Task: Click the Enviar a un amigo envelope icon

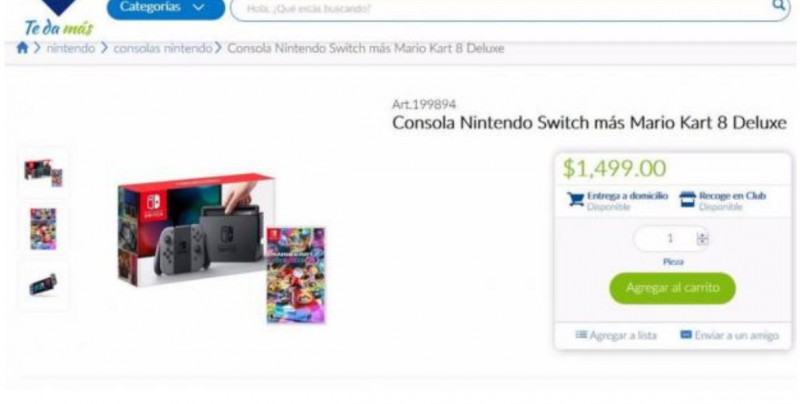Action: [x=686, y=335]
